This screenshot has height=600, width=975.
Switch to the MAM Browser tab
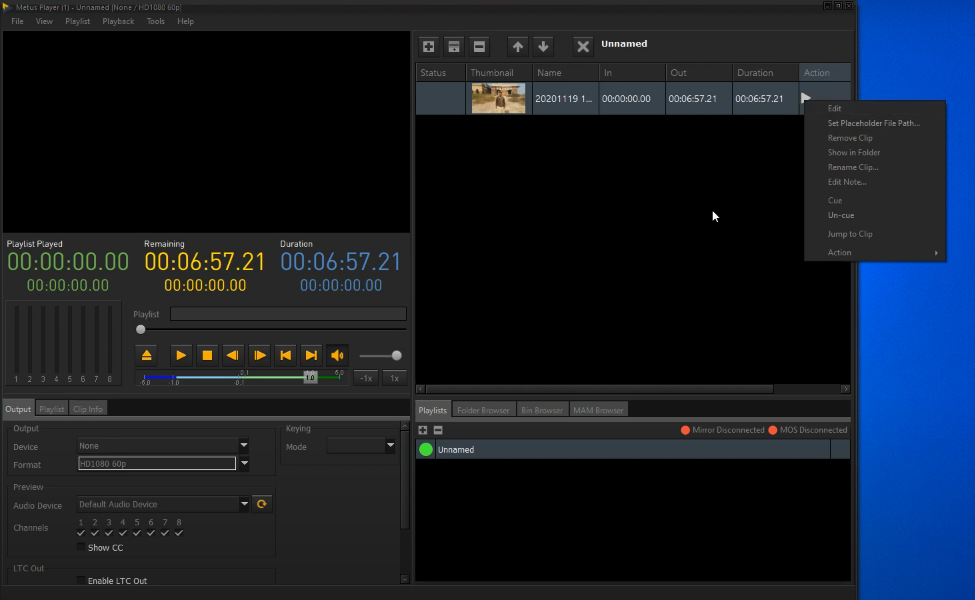click(598, 410)
